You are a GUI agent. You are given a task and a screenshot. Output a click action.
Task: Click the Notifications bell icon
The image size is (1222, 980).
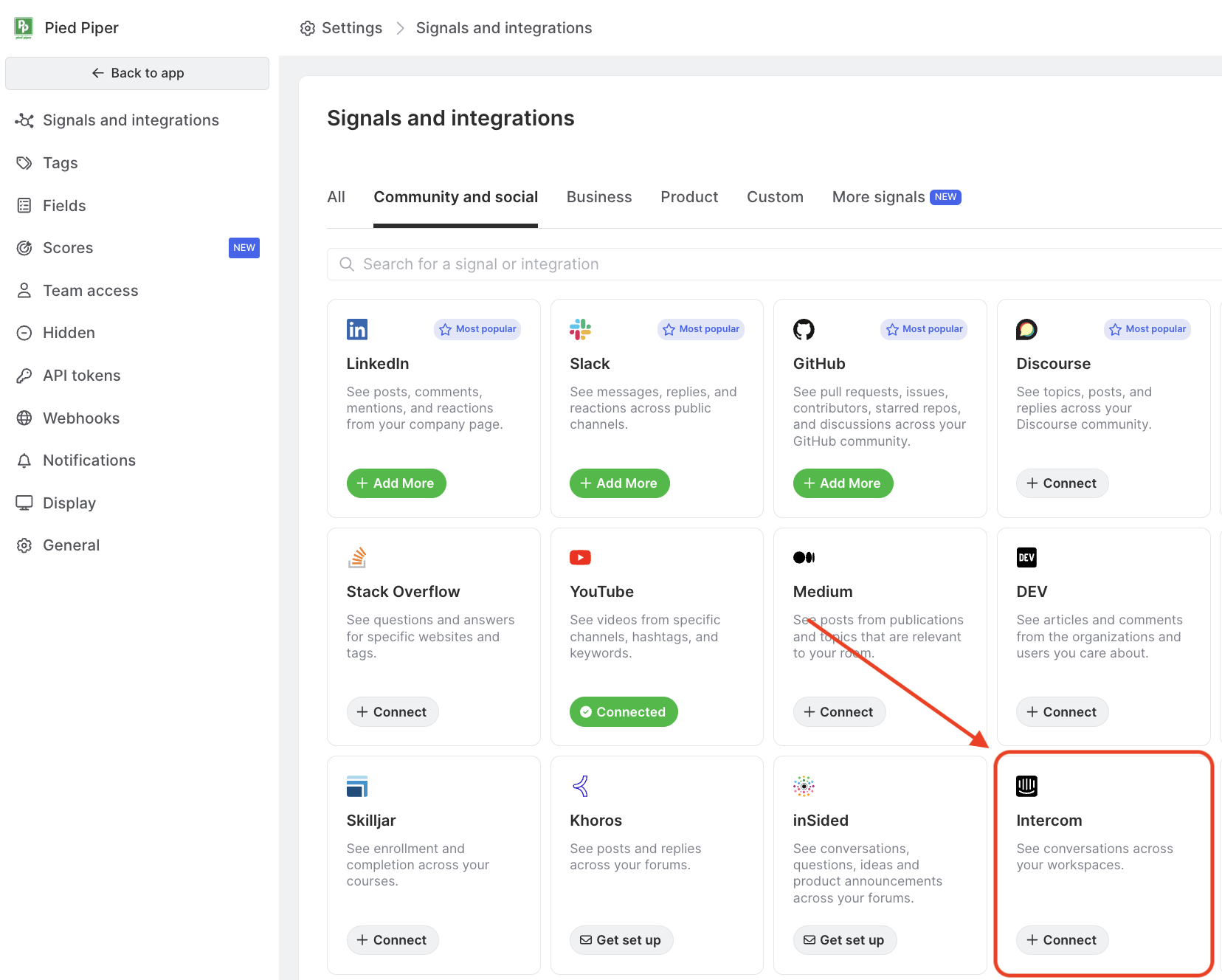point(24,460)
